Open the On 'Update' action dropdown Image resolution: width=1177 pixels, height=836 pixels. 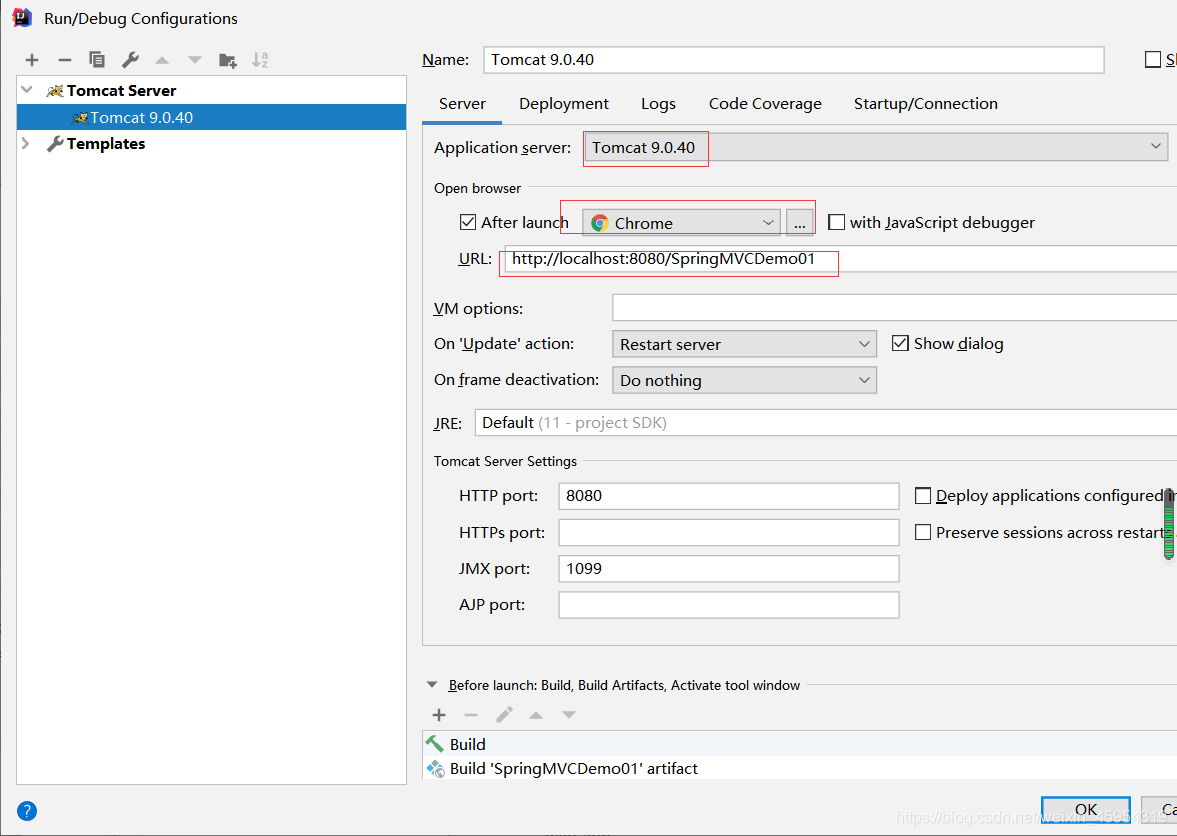[x=745, y=344]
